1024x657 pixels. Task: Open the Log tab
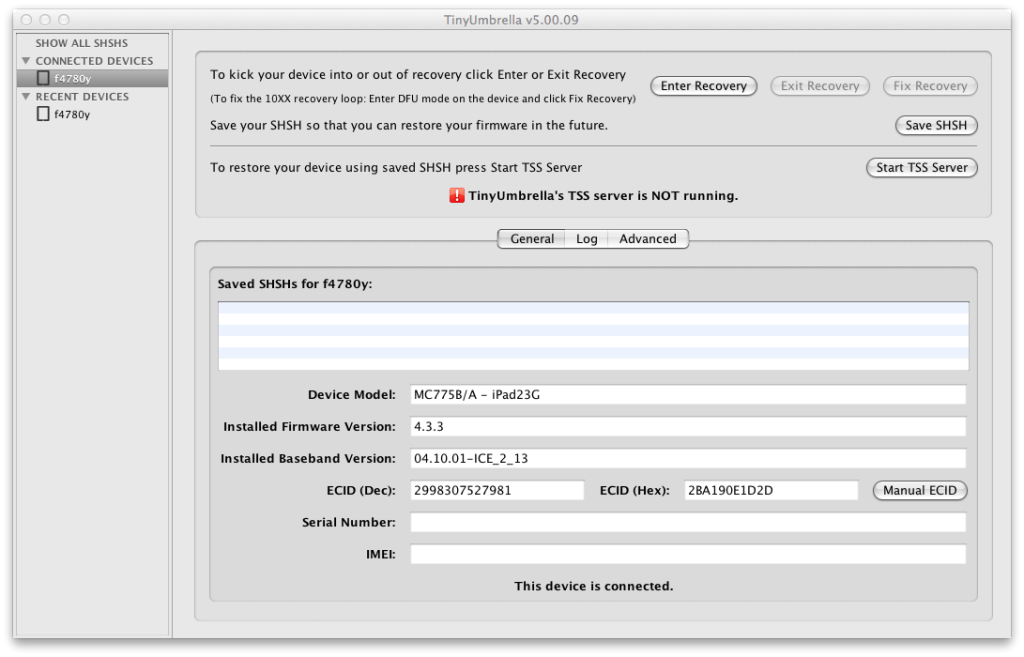click(x=586, y=239)
